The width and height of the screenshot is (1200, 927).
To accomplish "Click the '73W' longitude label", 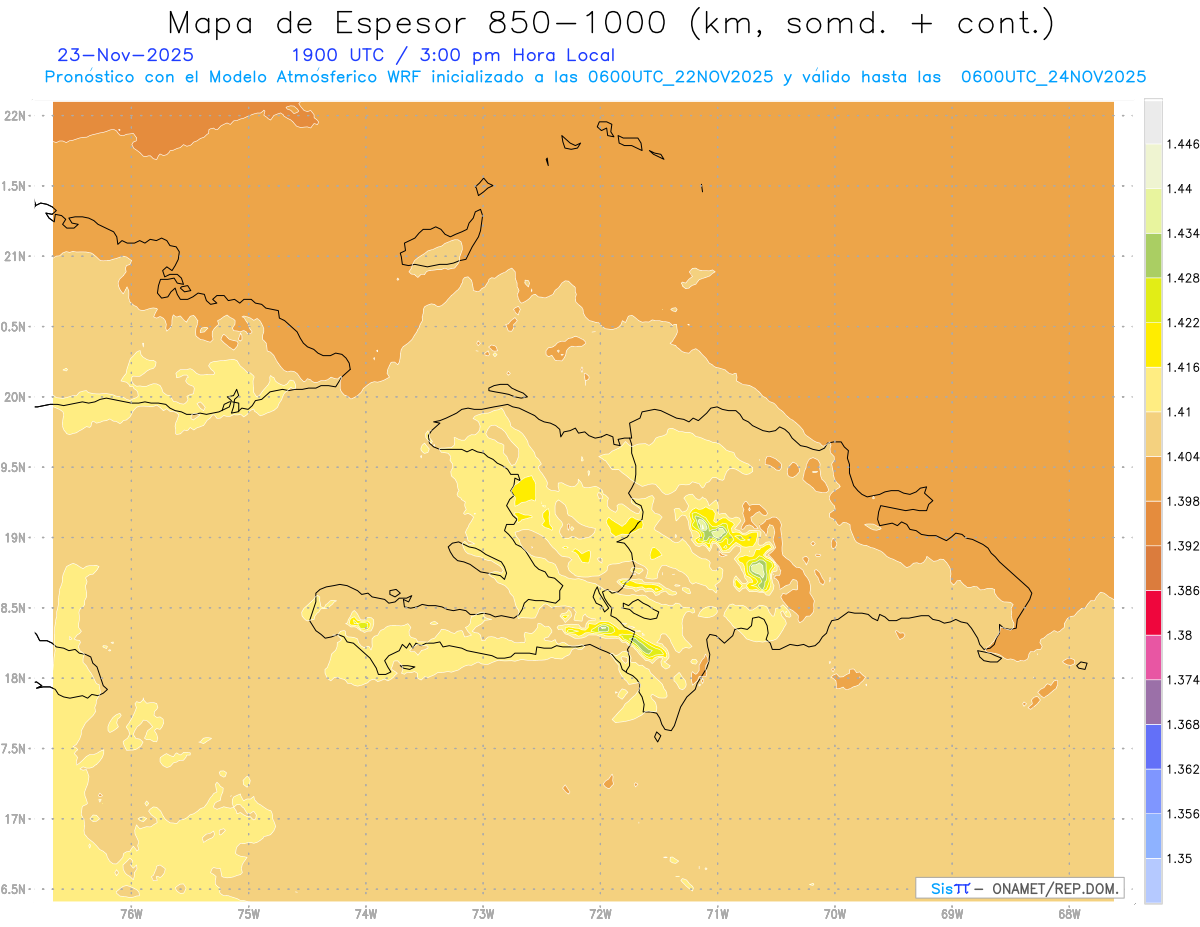I will [x=483, y=914].
